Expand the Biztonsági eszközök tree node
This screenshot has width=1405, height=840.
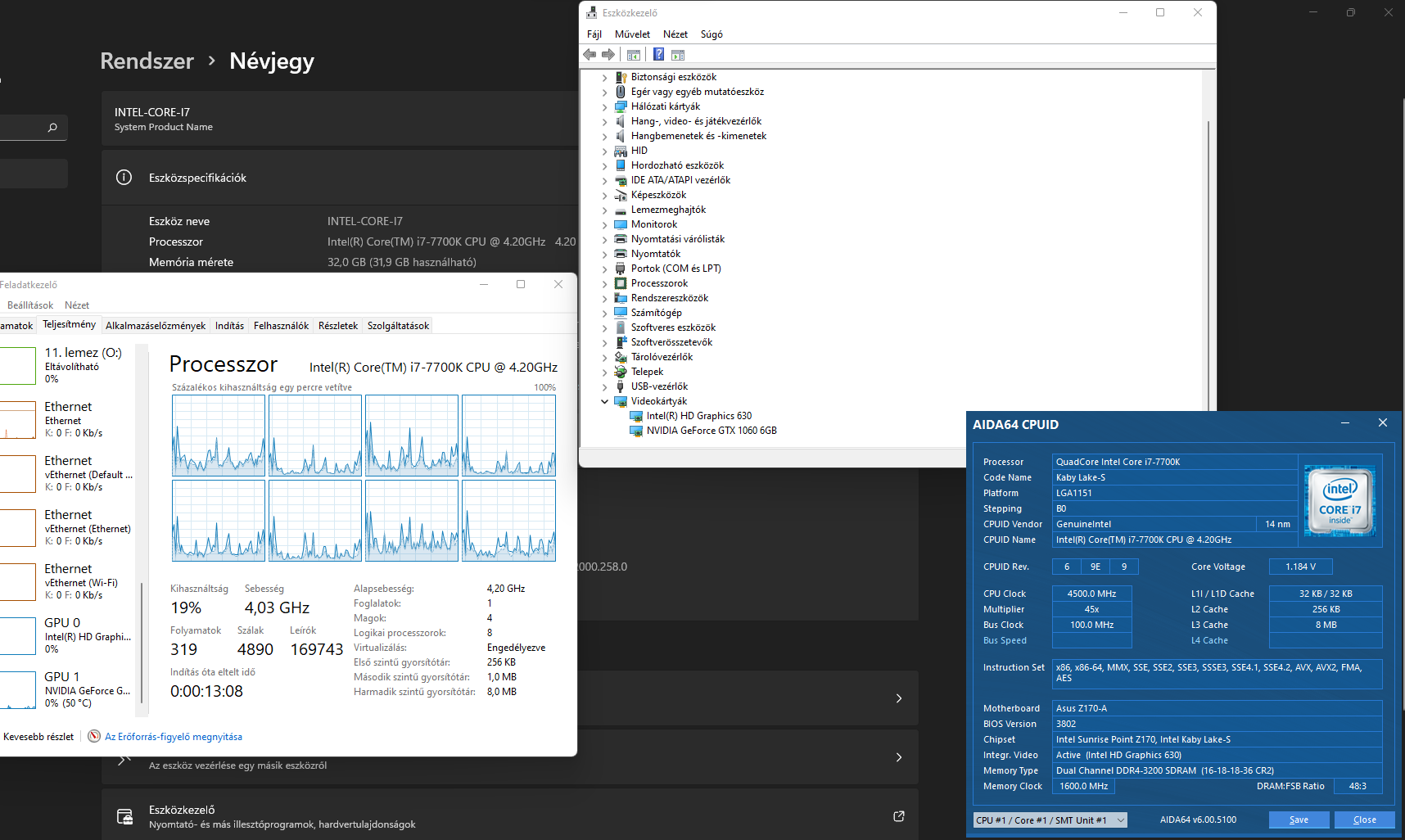coord(605,78)
